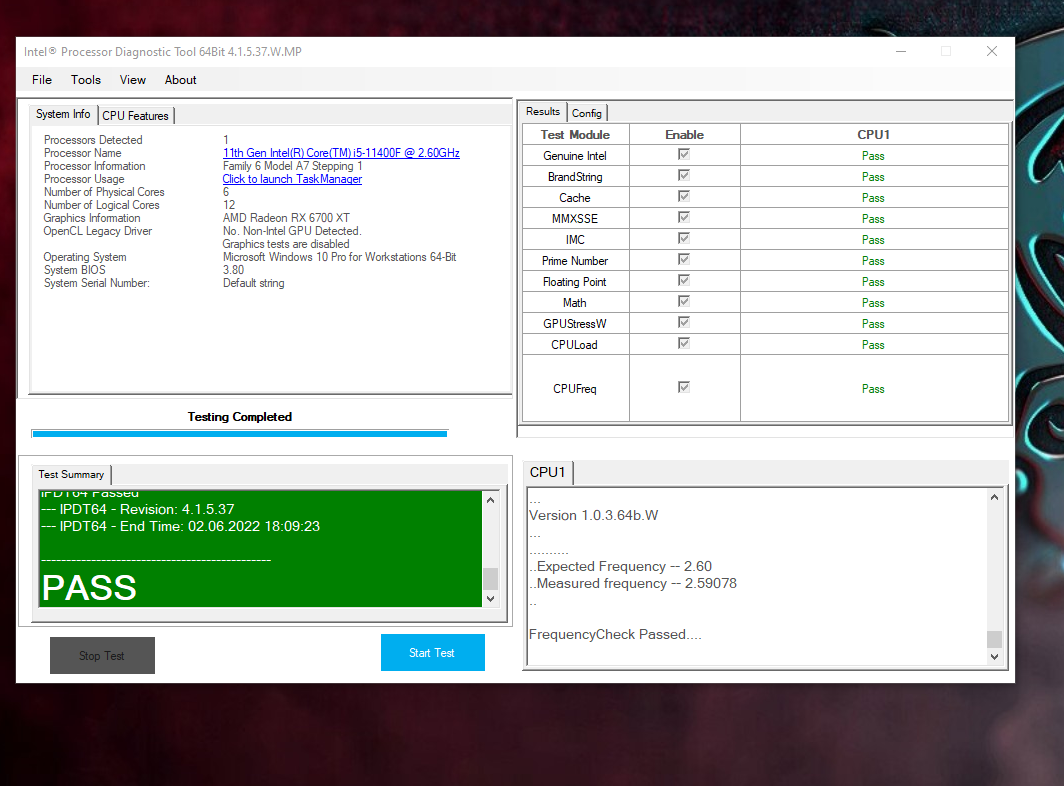This screenshot has height=786, width=1064.
Task: Click to launch Task Manager link
Action: 292,179
